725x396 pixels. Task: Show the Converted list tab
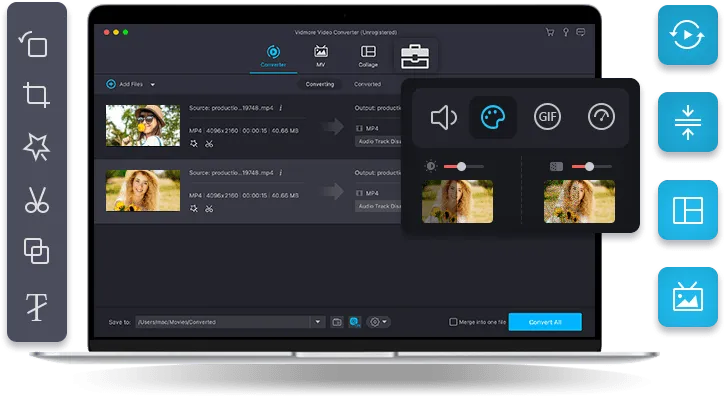368,84
